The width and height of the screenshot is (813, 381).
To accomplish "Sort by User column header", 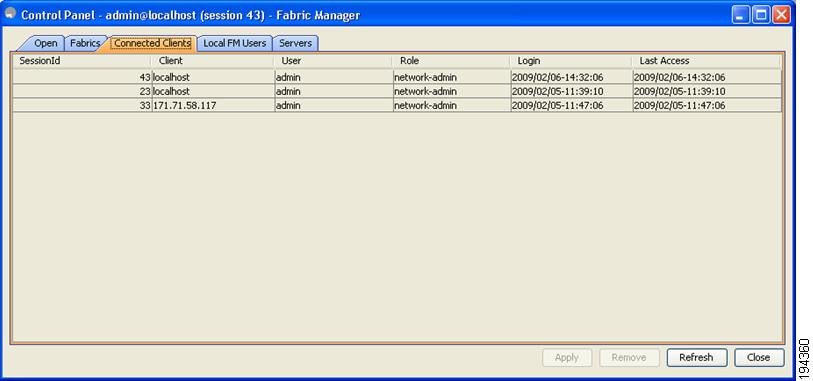I will pyautogui.click(x=333, y=61).
